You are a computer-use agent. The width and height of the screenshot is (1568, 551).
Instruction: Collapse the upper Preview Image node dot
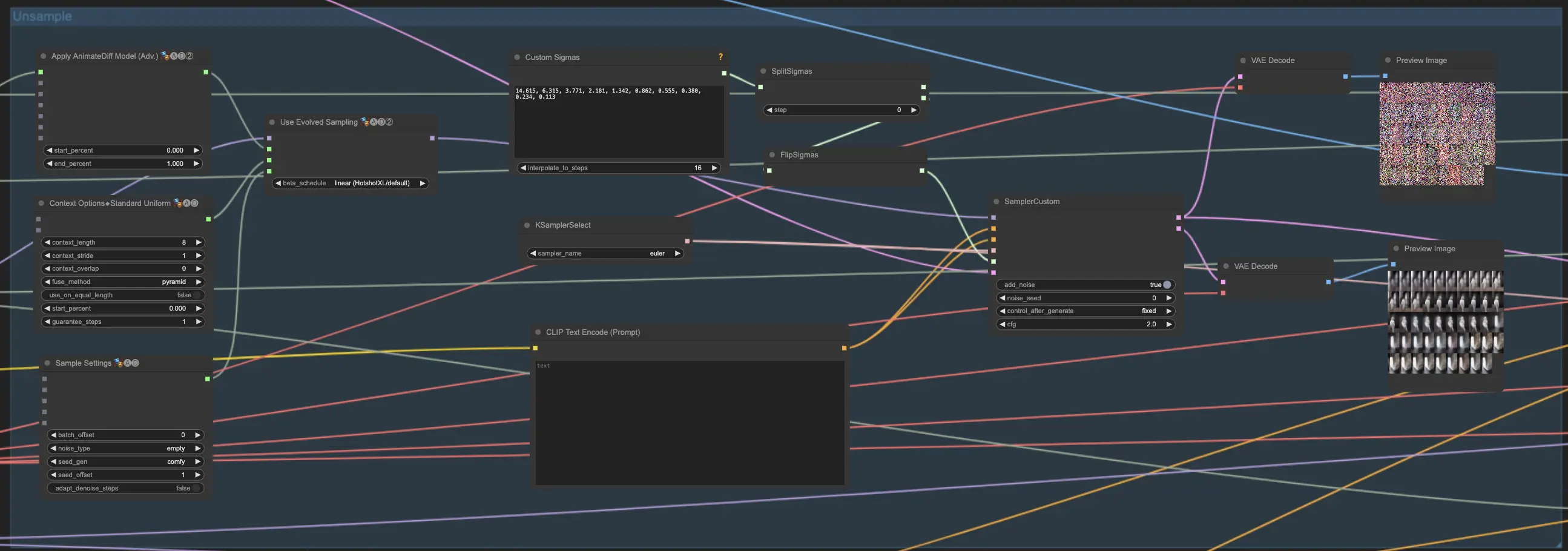click(1388, 61)
